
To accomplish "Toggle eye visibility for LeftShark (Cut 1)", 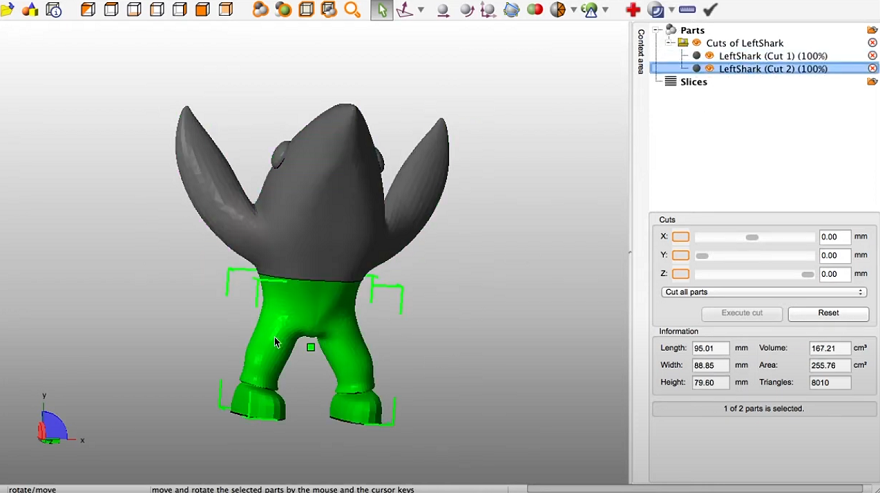I will [709, 56].
